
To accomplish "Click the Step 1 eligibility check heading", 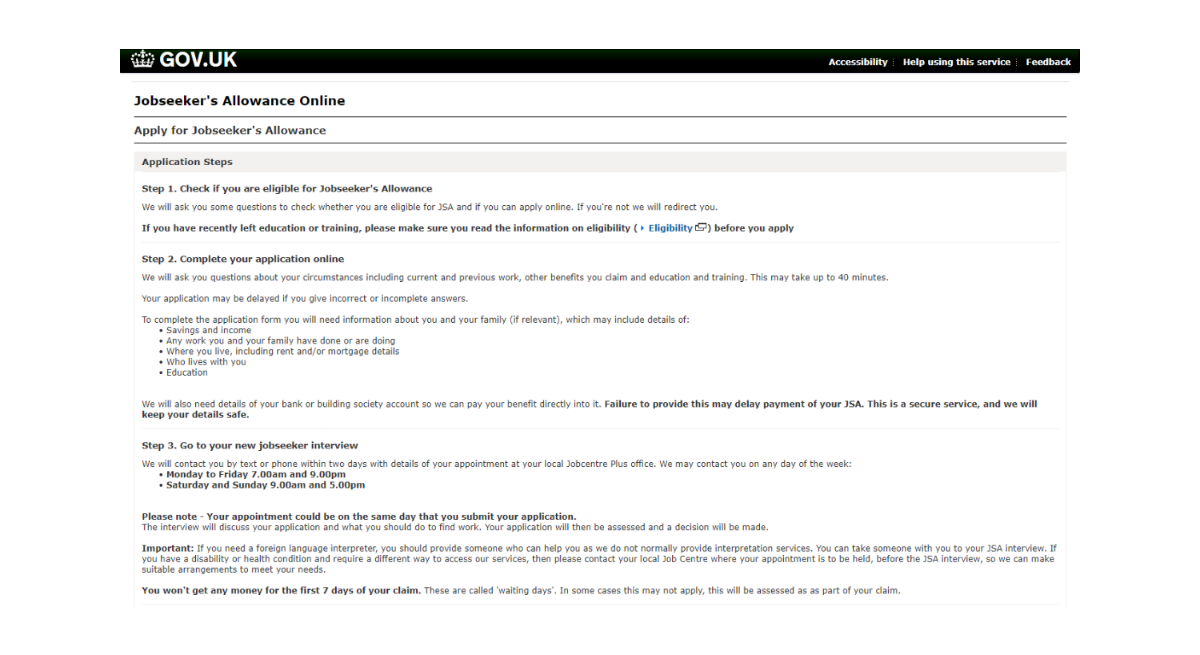I will pyautogui.click(x=287, y=188).
